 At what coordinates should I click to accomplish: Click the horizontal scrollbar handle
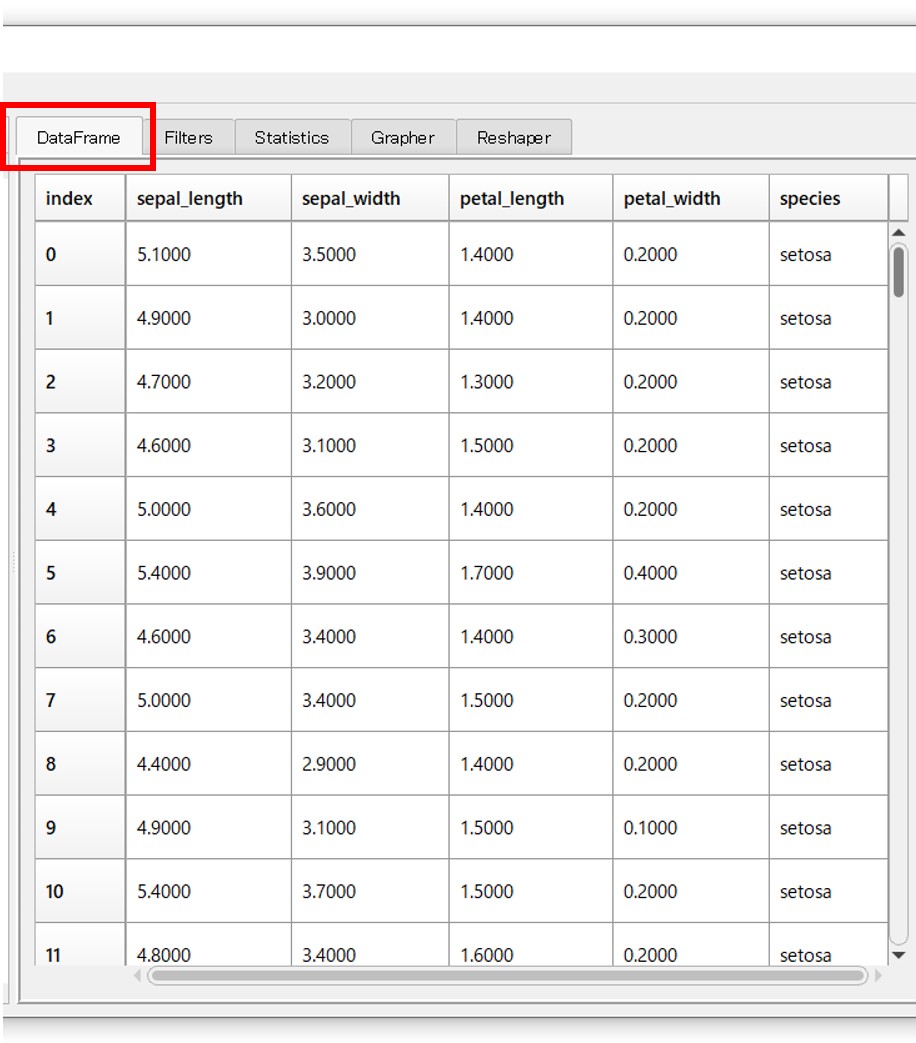507,975
